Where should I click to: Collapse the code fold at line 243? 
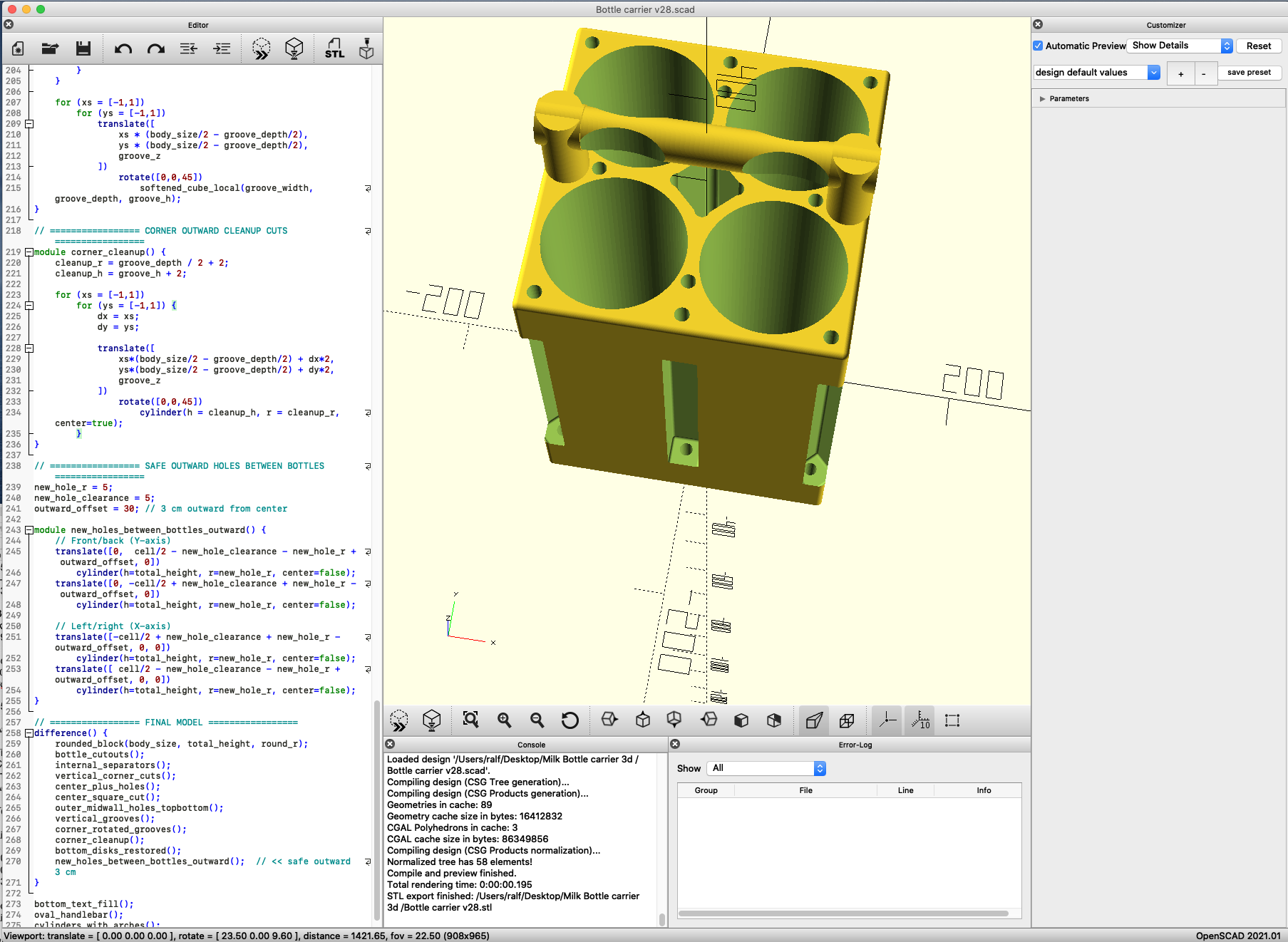click(x=29, y=530)
